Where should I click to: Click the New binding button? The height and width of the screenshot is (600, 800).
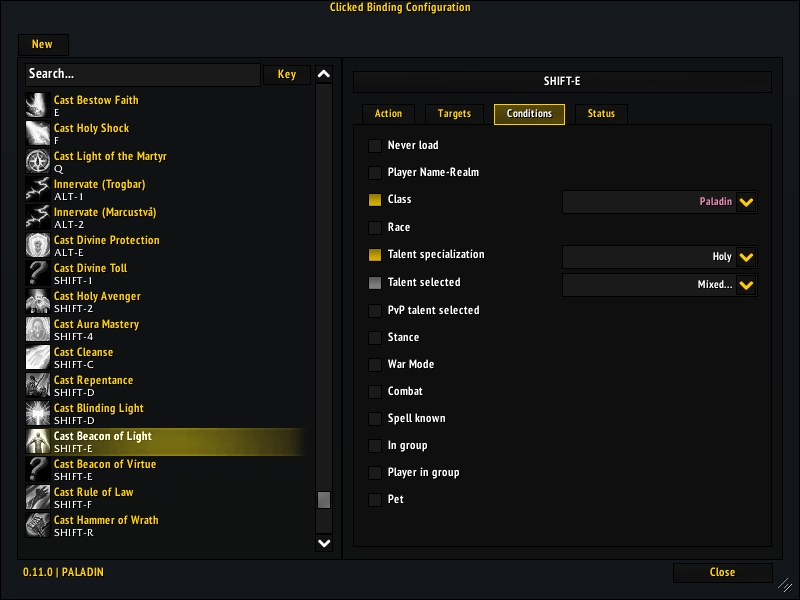coord(42,45)
